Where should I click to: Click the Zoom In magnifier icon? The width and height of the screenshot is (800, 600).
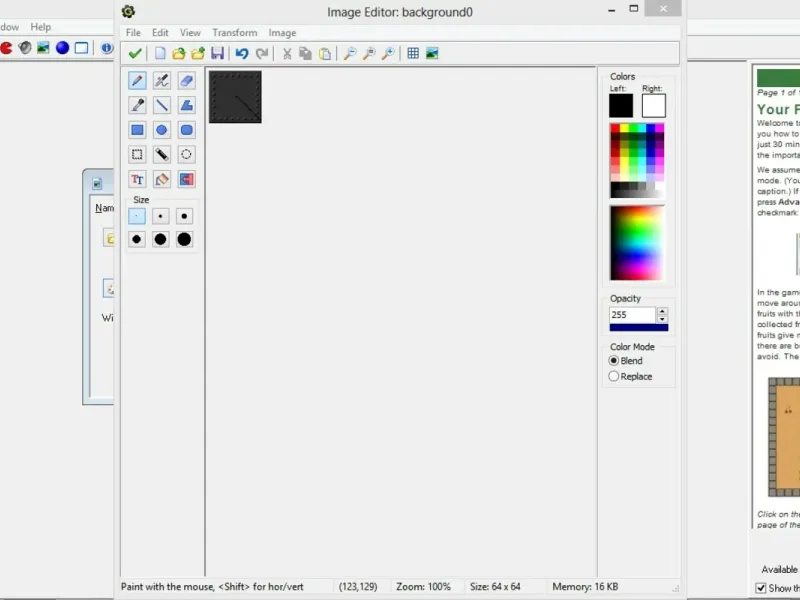[388, 53]
